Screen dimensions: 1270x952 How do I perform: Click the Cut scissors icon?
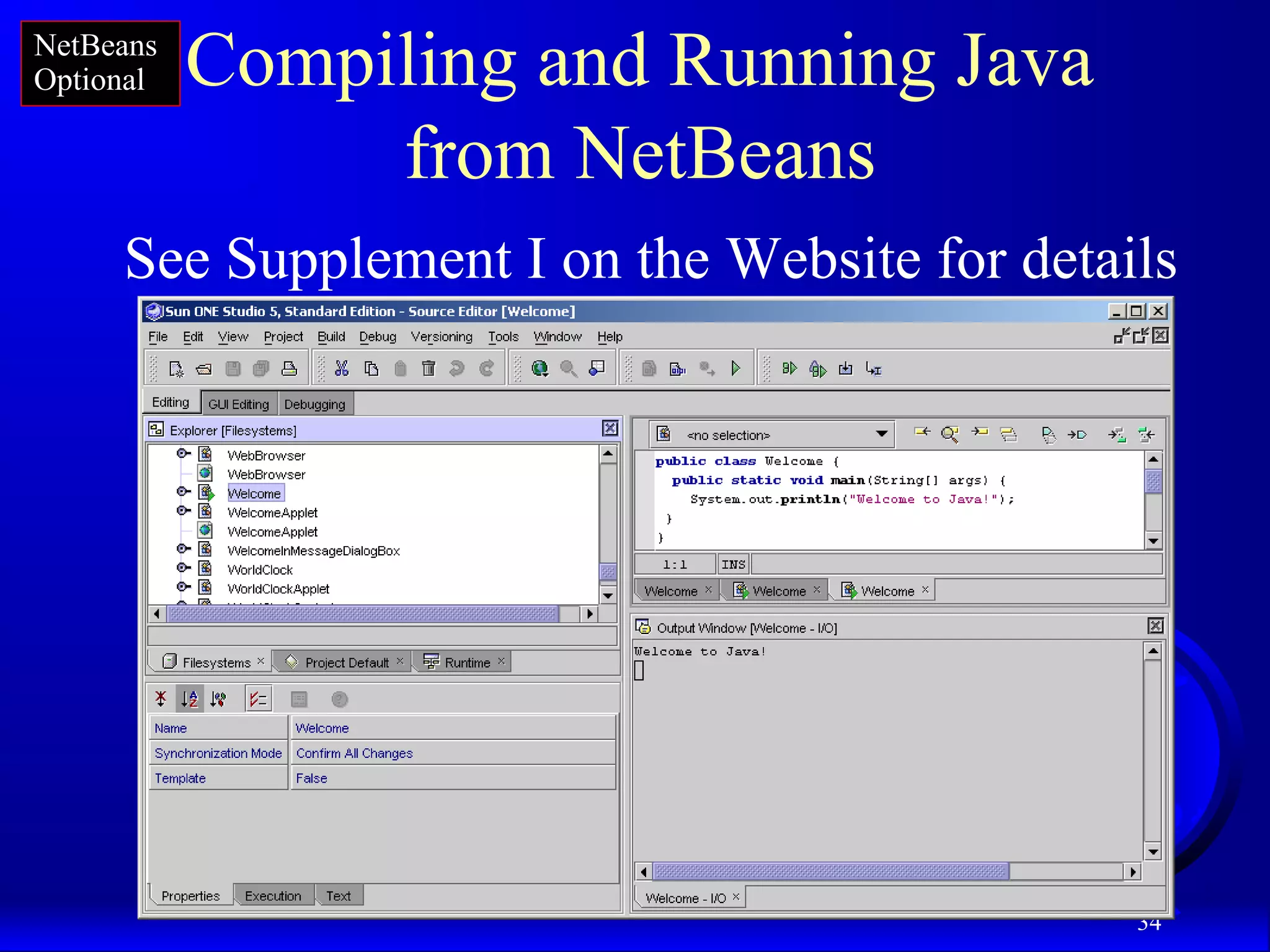click(342, 369)
